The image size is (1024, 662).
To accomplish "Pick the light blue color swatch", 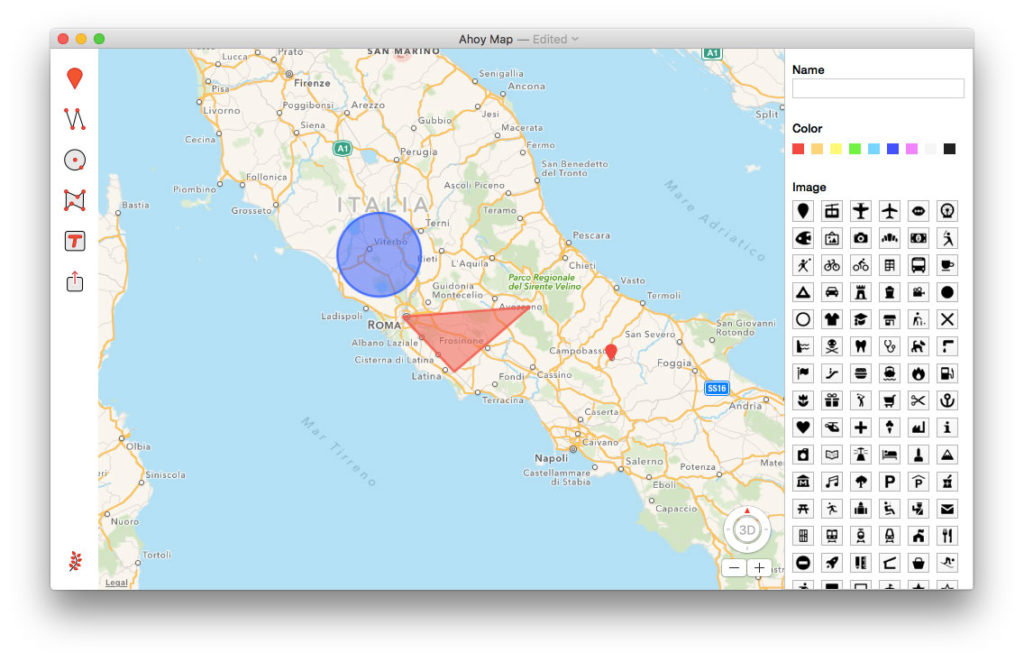I will (x=874, y=149).
